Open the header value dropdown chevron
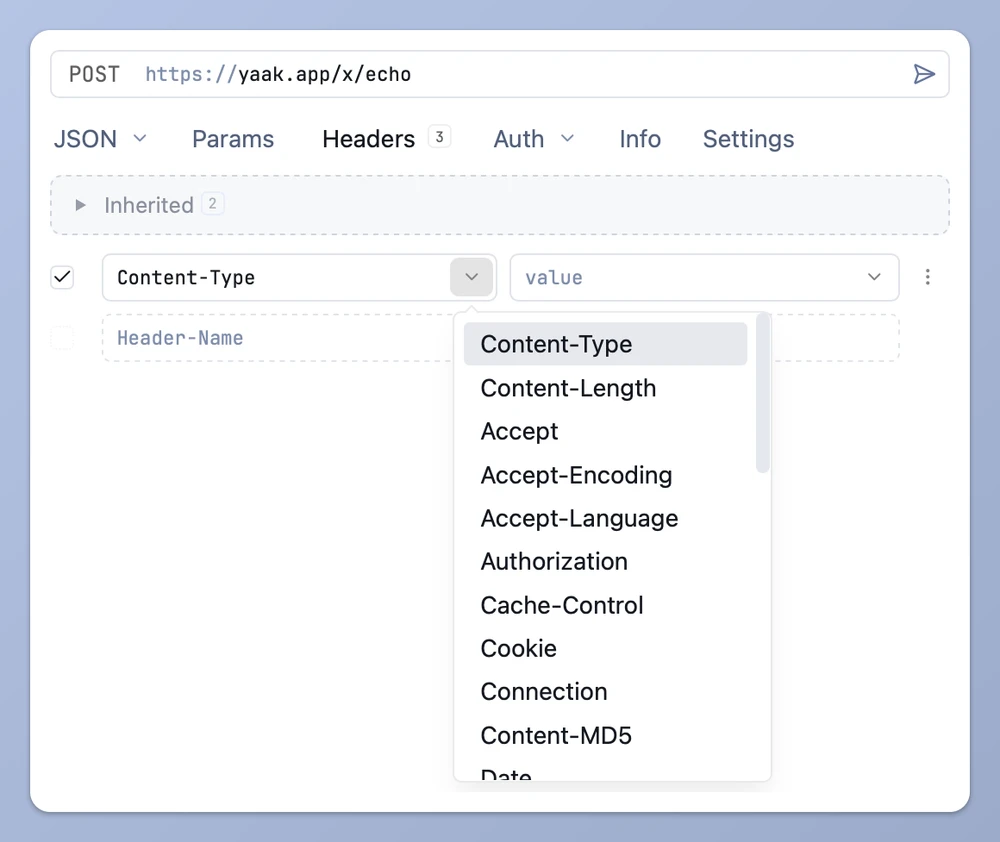This screenshot has width=1000, height=842. pyautogui.click(x=874, y=277)
